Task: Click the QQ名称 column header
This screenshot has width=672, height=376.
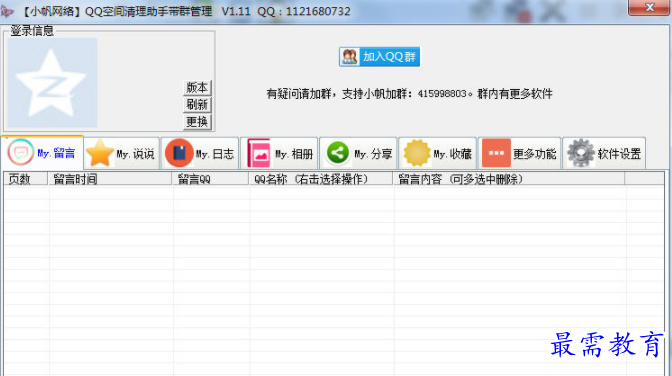Action: coord(321,179)
